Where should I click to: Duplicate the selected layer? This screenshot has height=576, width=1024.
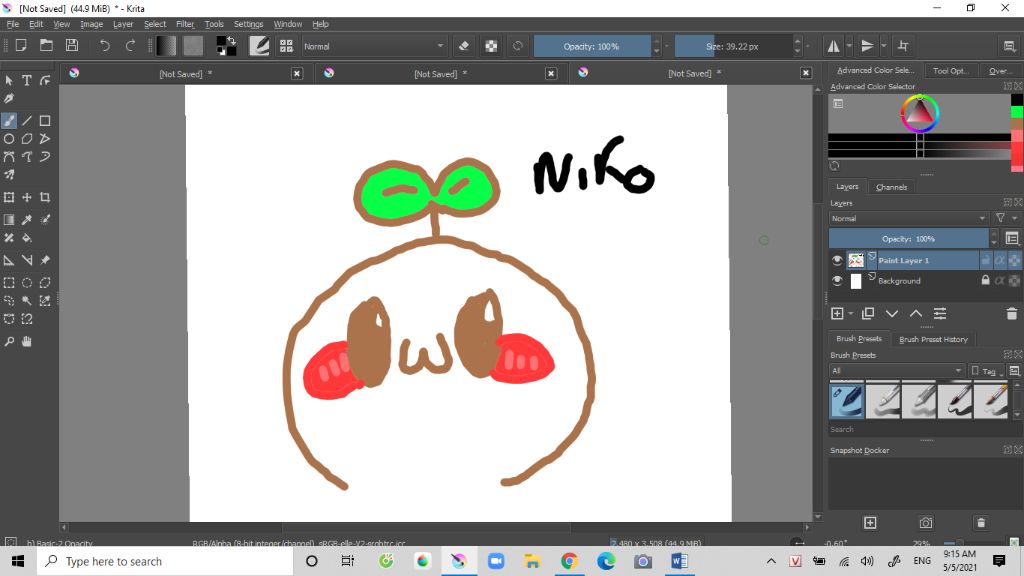pyautogui.click(x=868, y=314)
